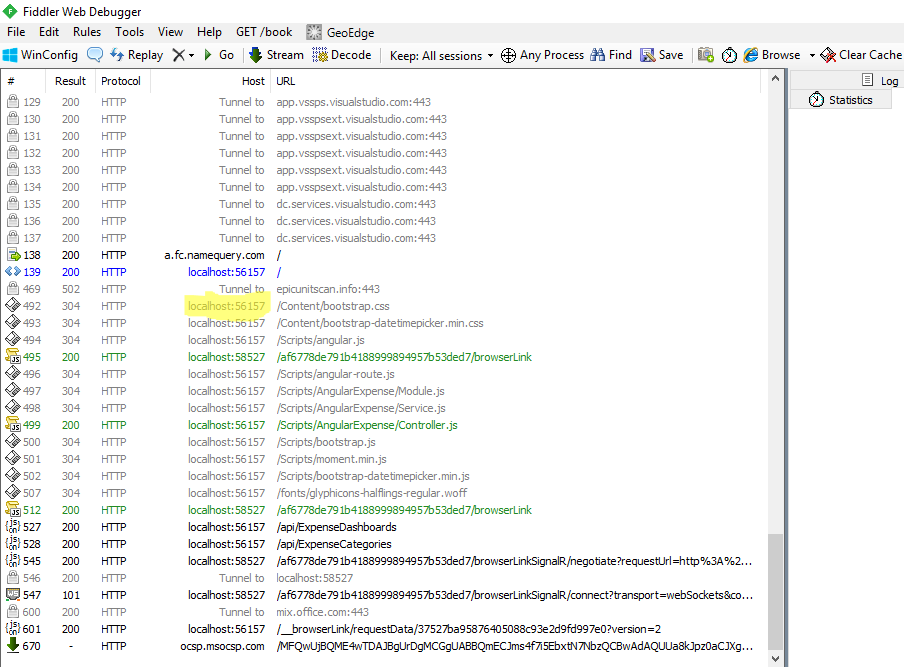Click the Remove X icon
Image resolution: width=904 pixels, height=667 pixels.
[179, 55]
